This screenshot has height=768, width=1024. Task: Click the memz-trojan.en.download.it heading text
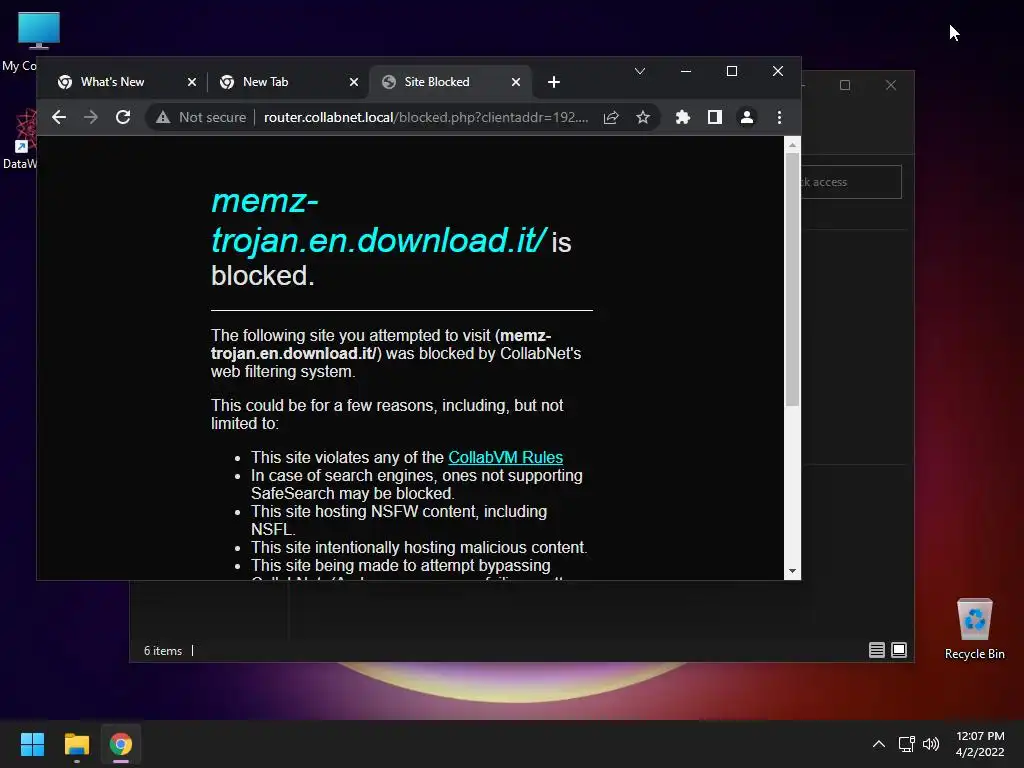(x=377, y=221)
